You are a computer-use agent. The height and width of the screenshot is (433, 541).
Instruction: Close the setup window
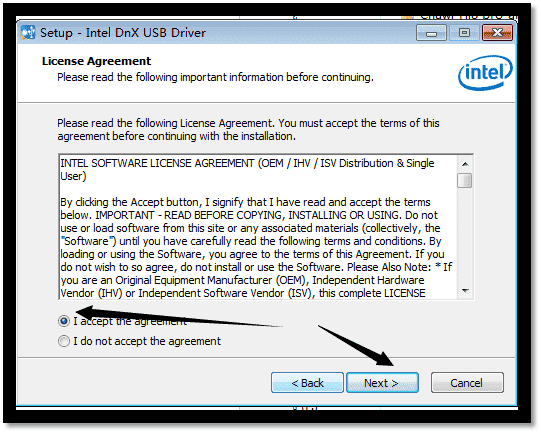pos(497,33)
